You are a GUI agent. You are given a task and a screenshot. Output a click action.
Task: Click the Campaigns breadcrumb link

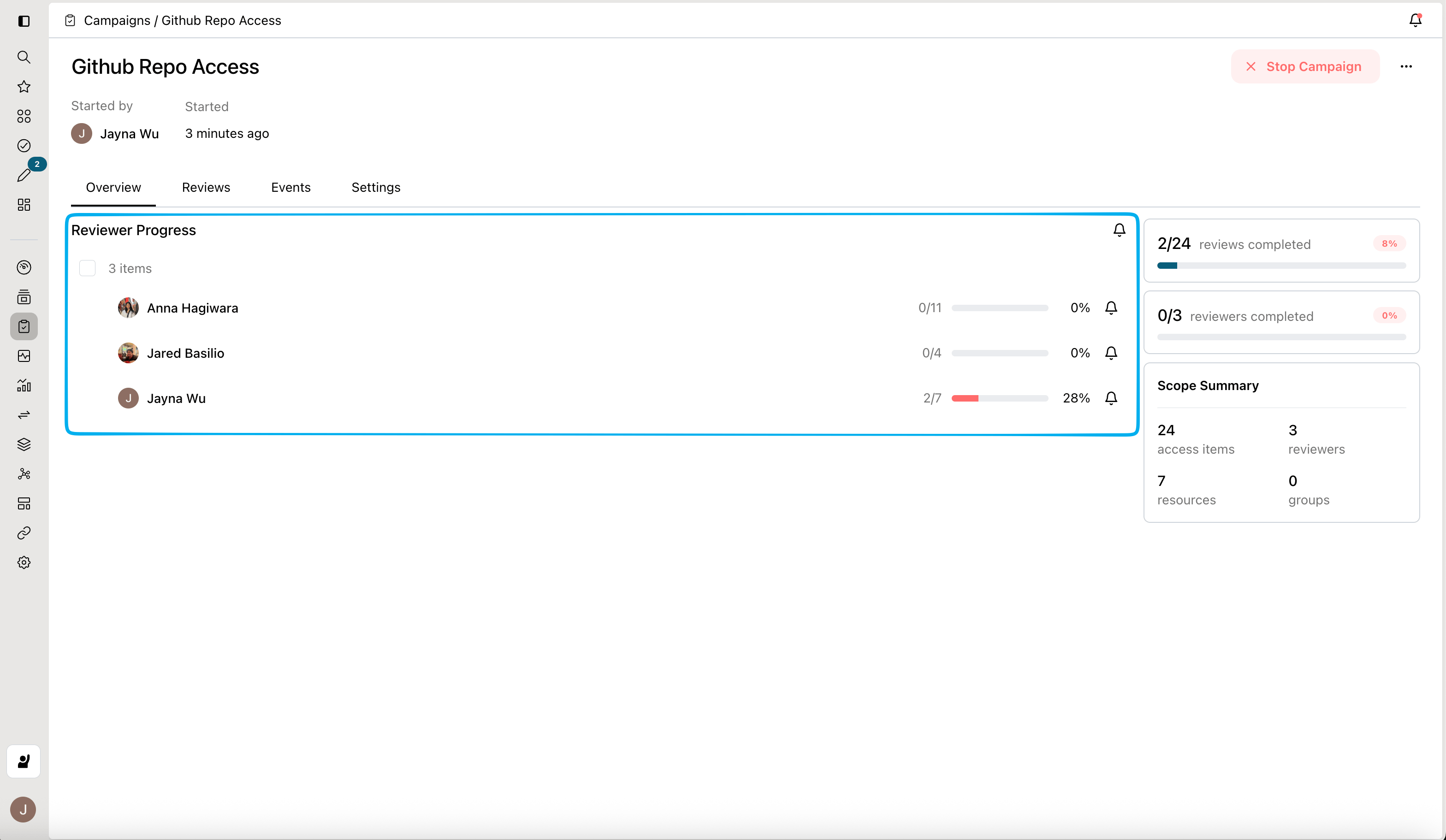[117, 21]
